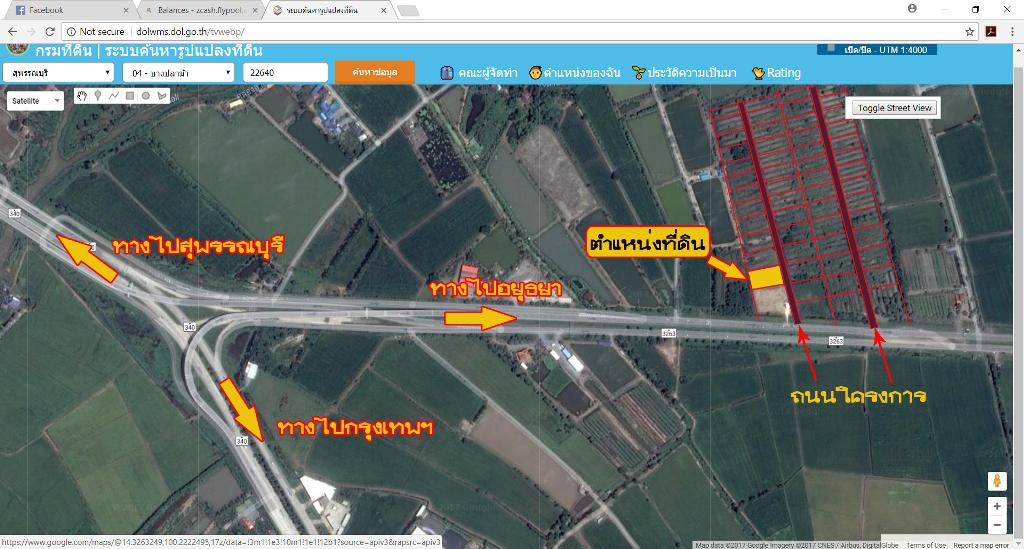
Task: Click the parcel number field 22640
Action: click(285, 72)
